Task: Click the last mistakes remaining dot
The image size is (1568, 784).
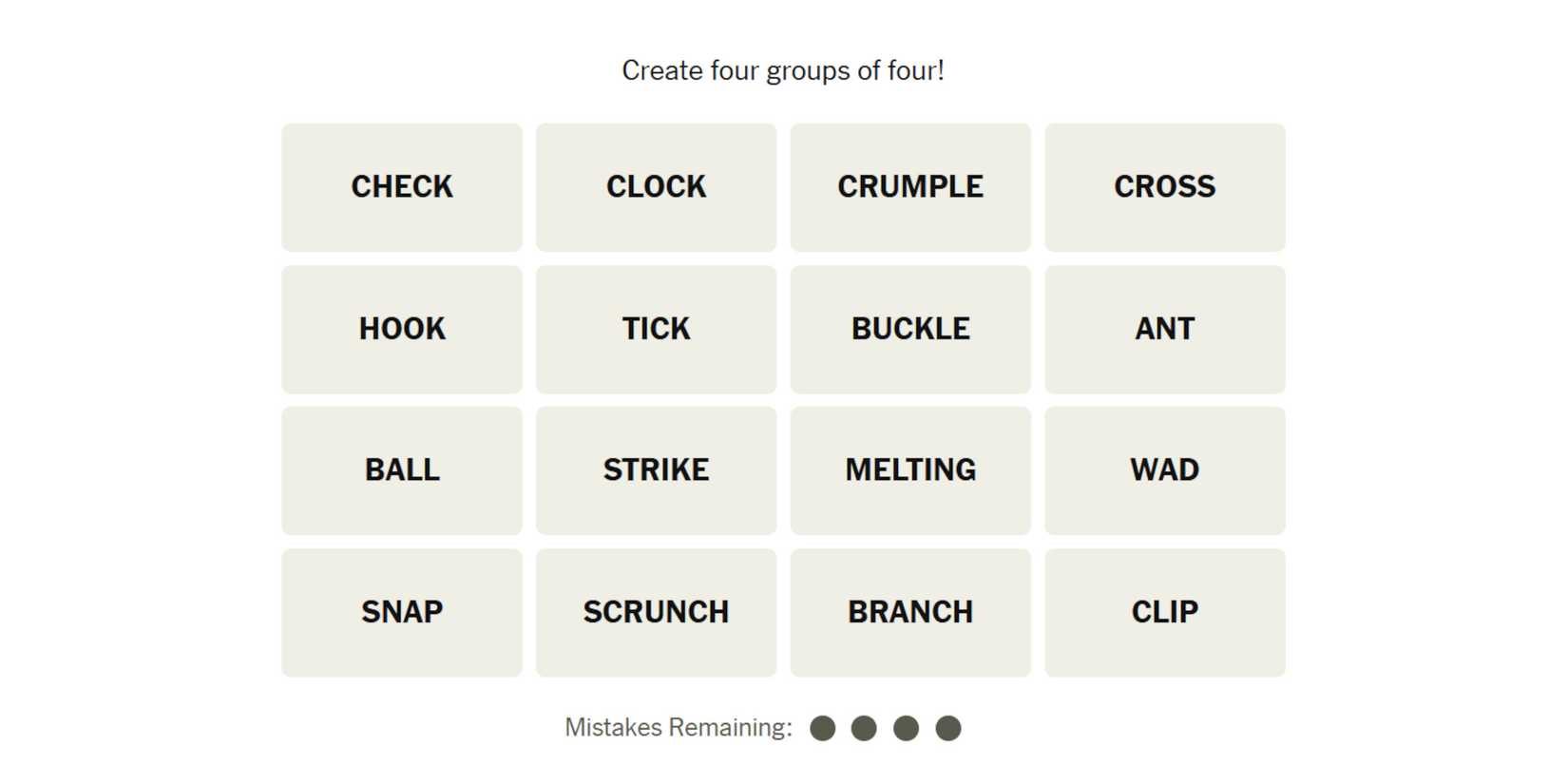Action: (947, 729)
